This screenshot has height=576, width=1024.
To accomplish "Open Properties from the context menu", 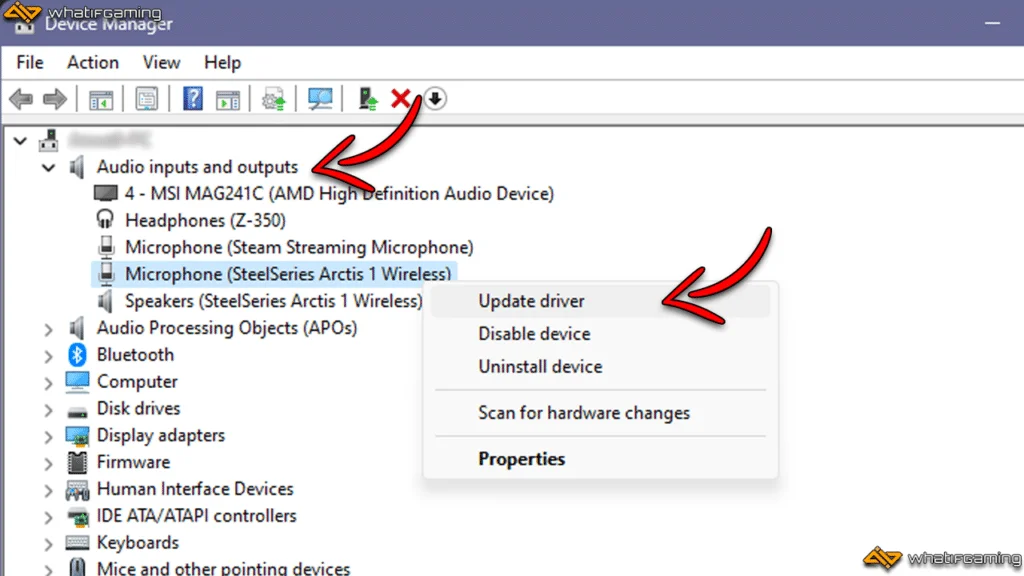I will (x=521, y=459).
